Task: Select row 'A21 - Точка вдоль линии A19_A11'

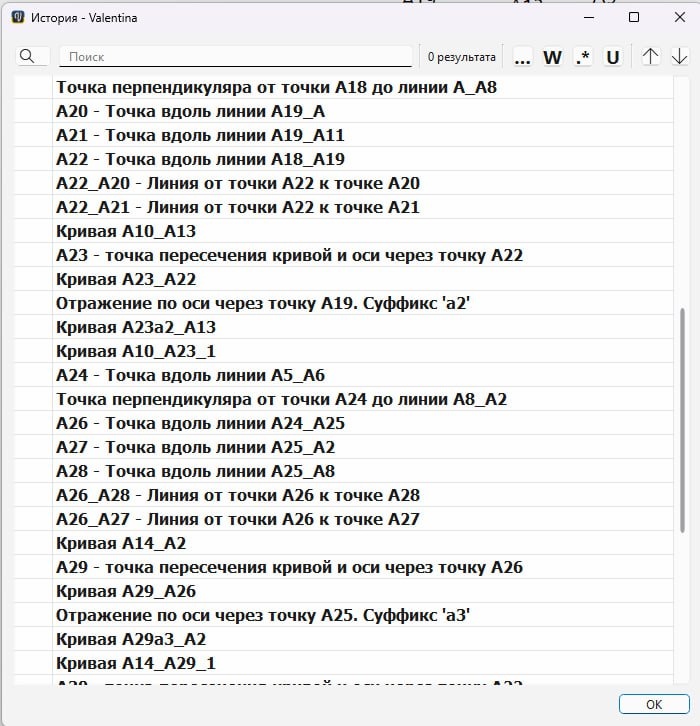Action: tap(344, 135)
